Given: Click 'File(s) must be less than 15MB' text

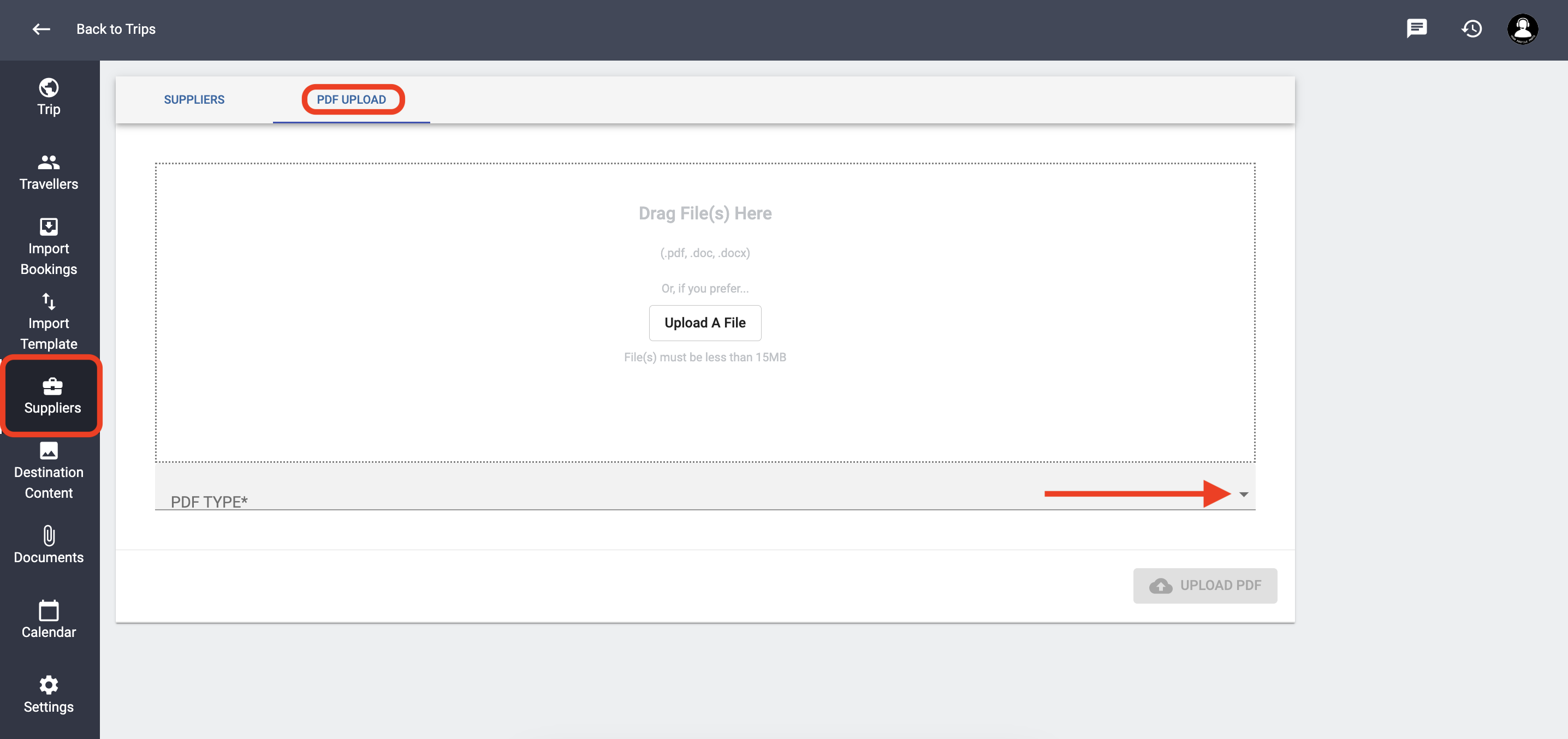Looking at the screenshot, I should (x=705, y=357).
